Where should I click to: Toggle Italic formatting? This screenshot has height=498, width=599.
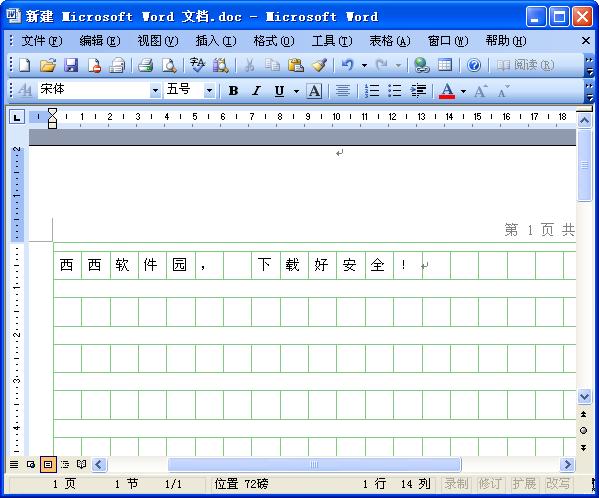click(x=256, y=91)
